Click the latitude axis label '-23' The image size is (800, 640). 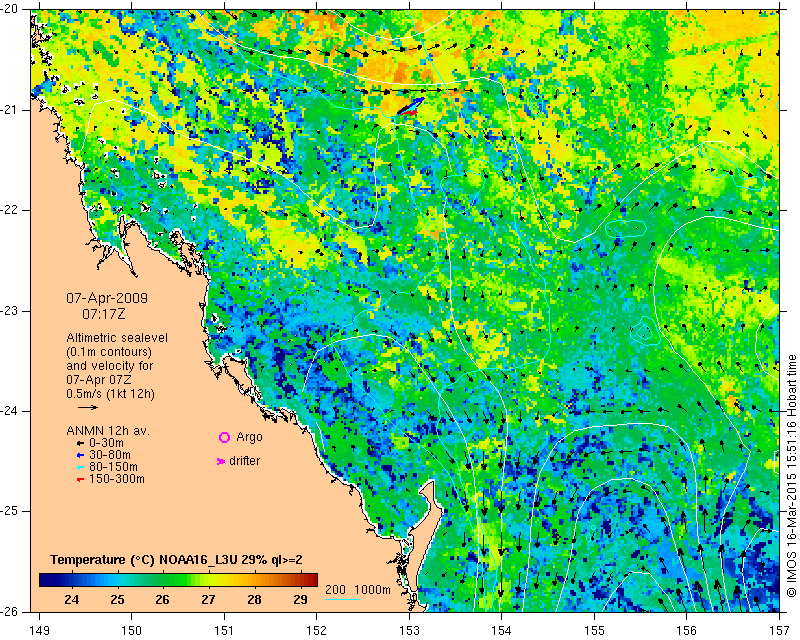click(x=9, y=311)
